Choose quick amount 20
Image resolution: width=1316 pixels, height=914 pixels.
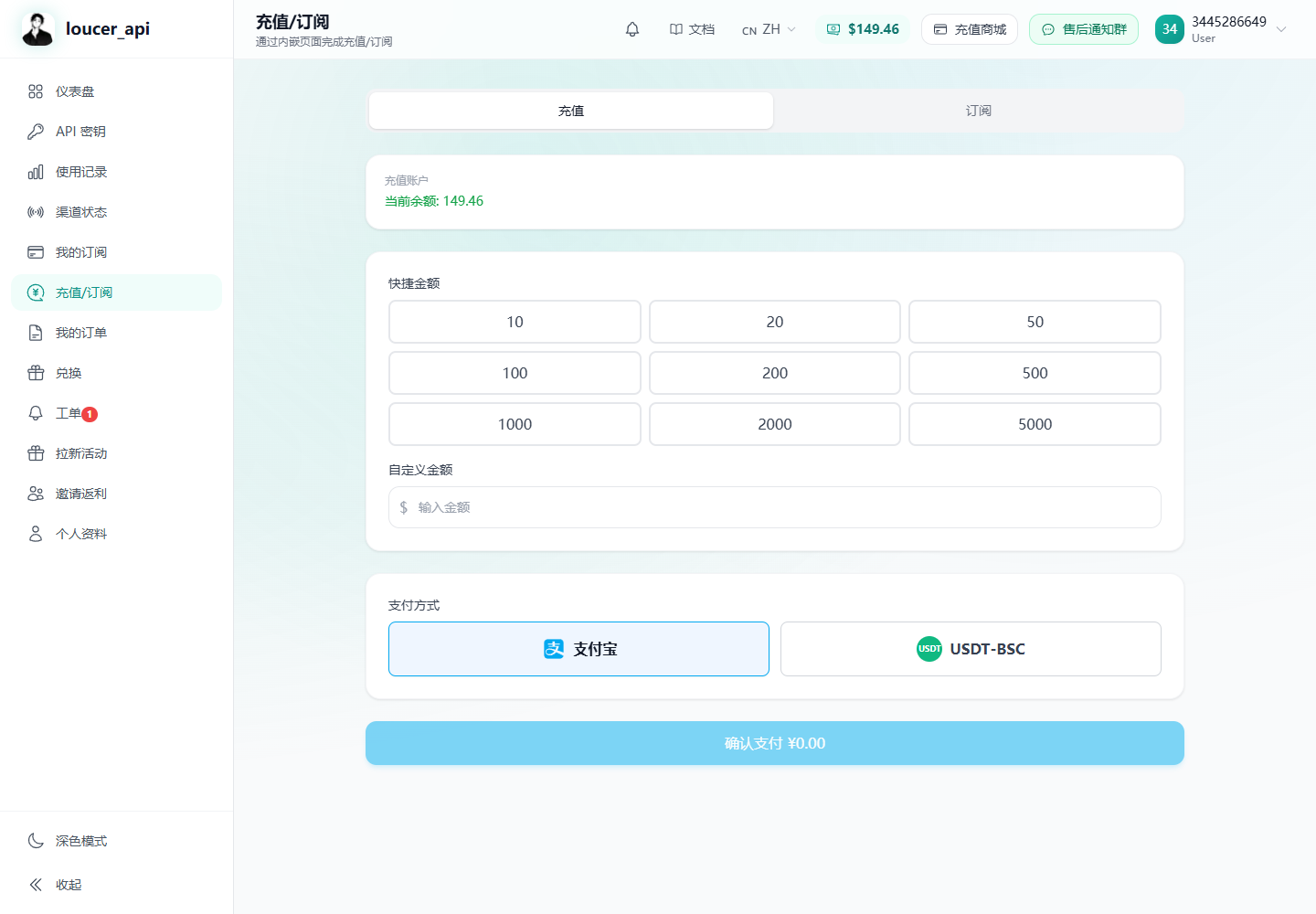click(775, 322)
